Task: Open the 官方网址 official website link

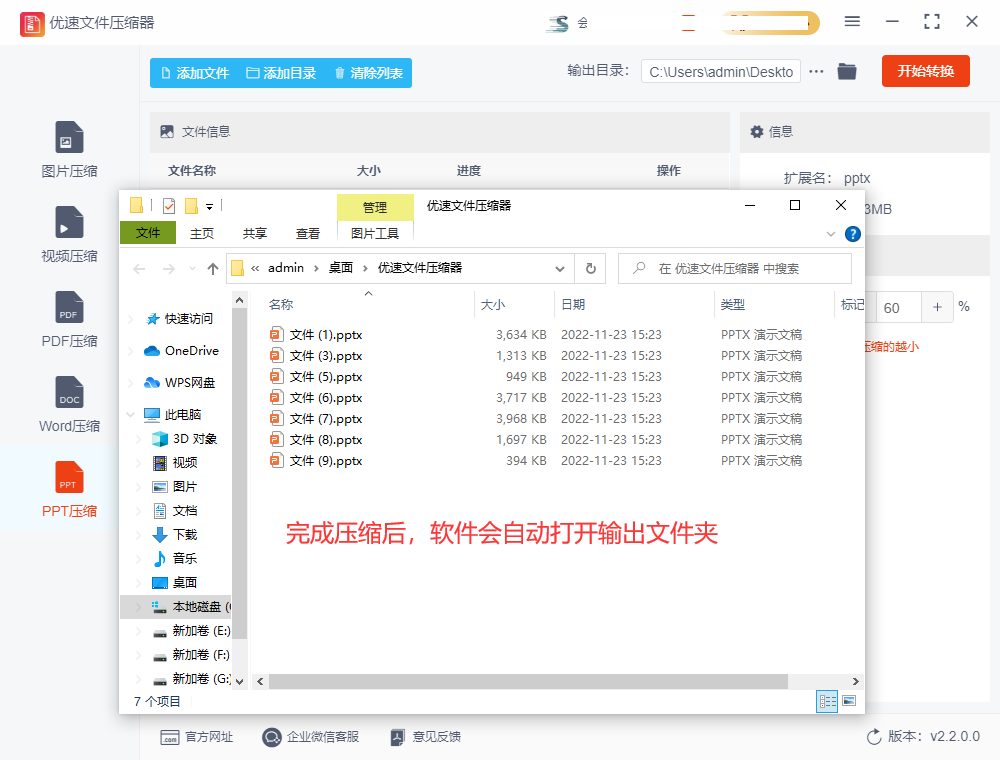Action: [x=196, y=737]
